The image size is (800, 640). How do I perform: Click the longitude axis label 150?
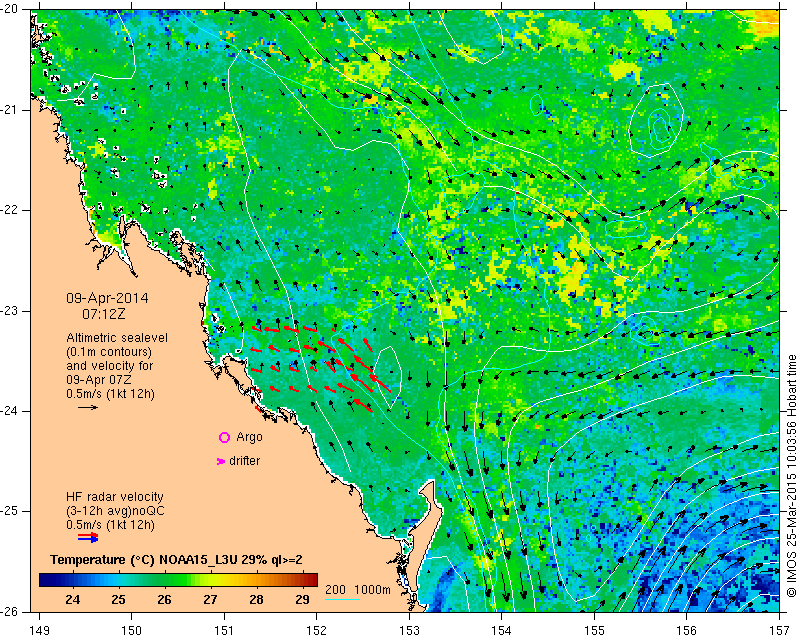[131, 631]
